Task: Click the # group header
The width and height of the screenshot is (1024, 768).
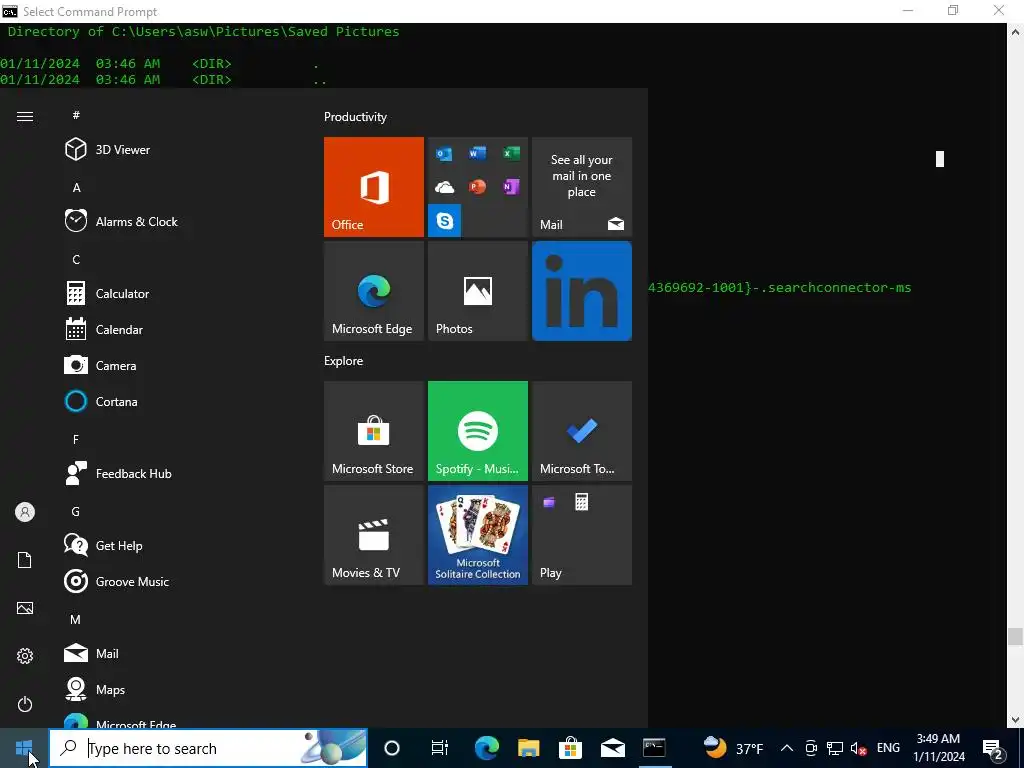Action: (76, 115)
